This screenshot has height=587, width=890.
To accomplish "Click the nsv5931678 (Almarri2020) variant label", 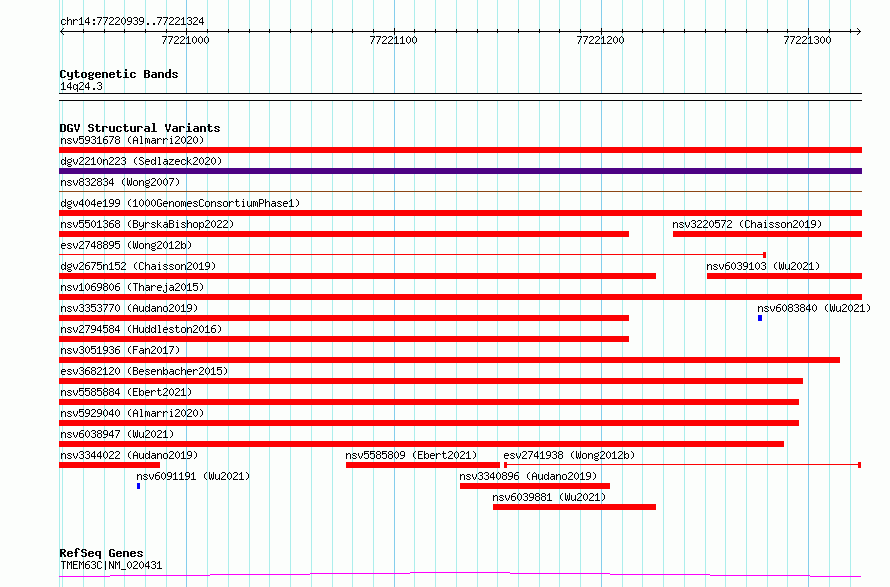I will tap(132, 140).
